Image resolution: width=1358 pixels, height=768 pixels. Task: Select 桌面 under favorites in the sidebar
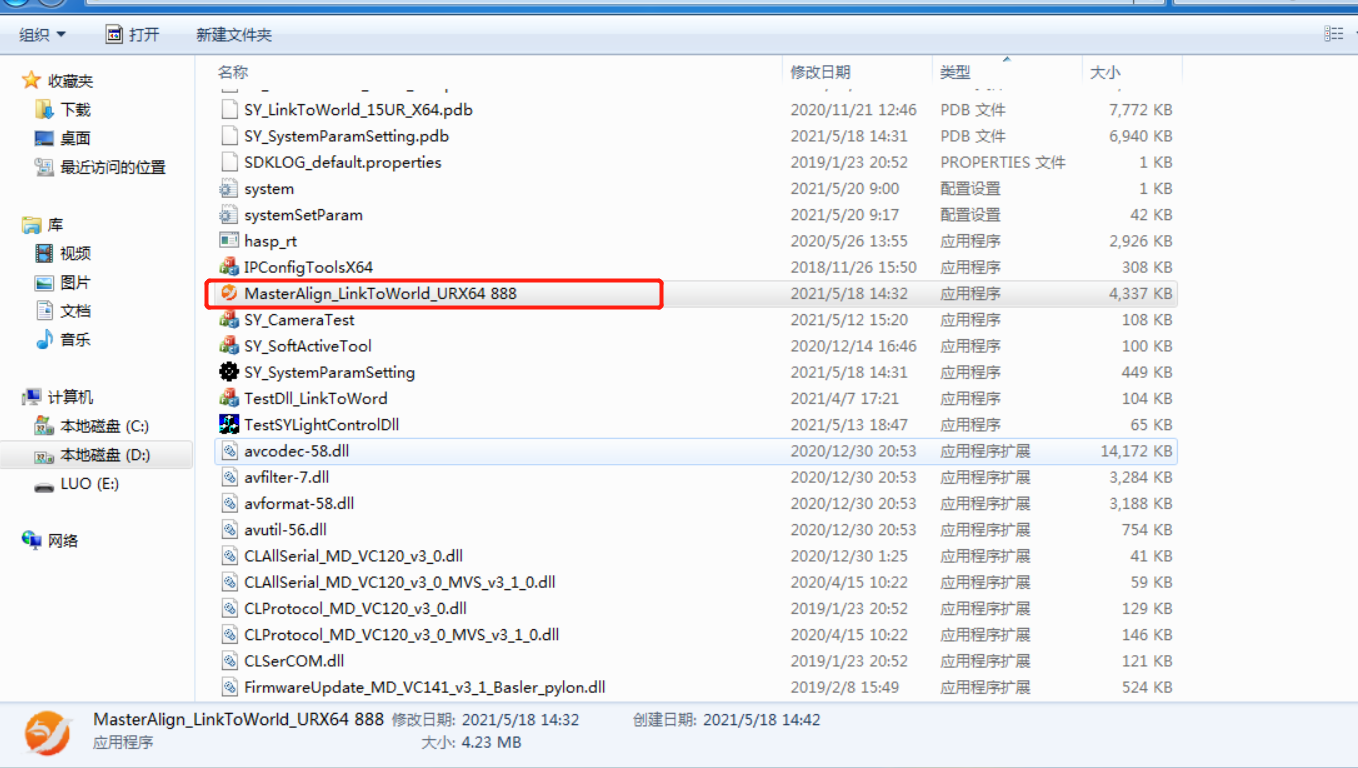tap(75, 139)
